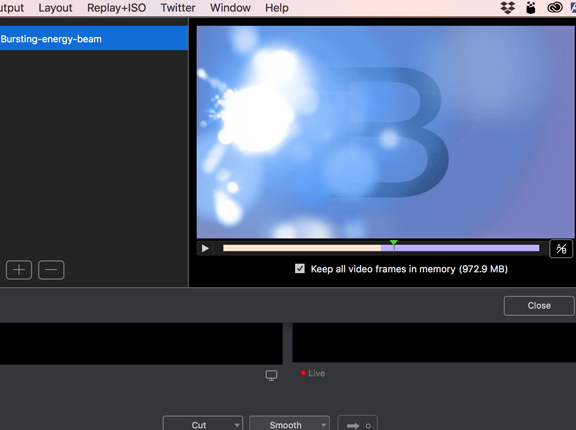Click the purple section of the timeline bar
This screenshot has width=576, height=430.
tap(467, 248)
